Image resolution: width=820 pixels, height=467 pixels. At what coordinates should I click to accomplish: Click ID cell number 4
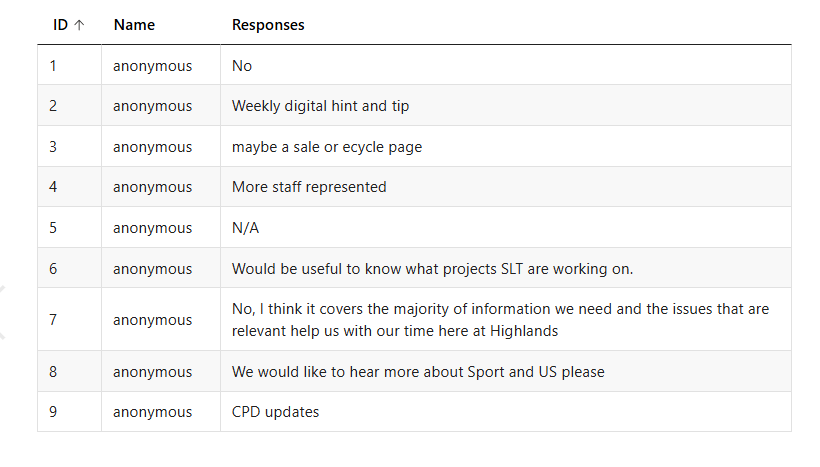53,187
